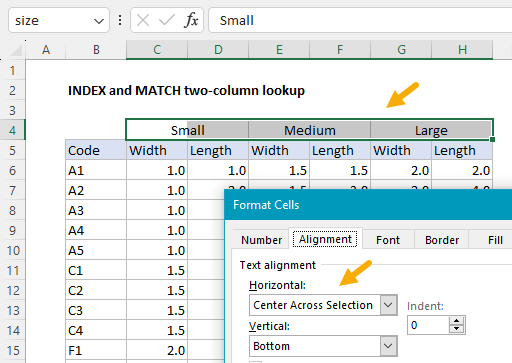Select column D header

(218, 50)
